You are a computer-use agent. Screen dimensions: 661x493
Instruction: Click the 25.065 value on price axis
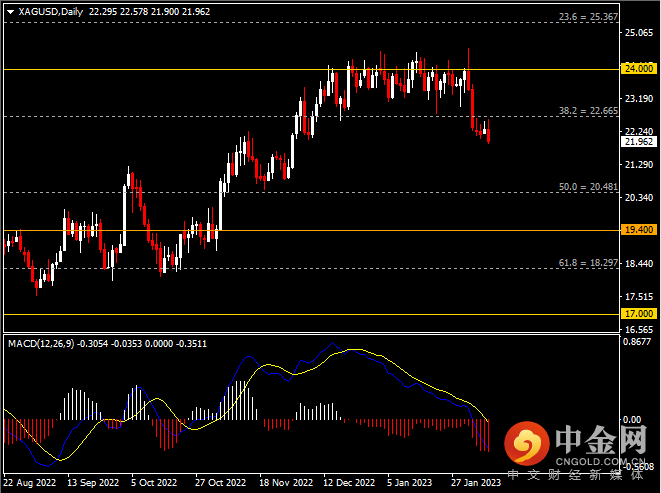[637, 33]
